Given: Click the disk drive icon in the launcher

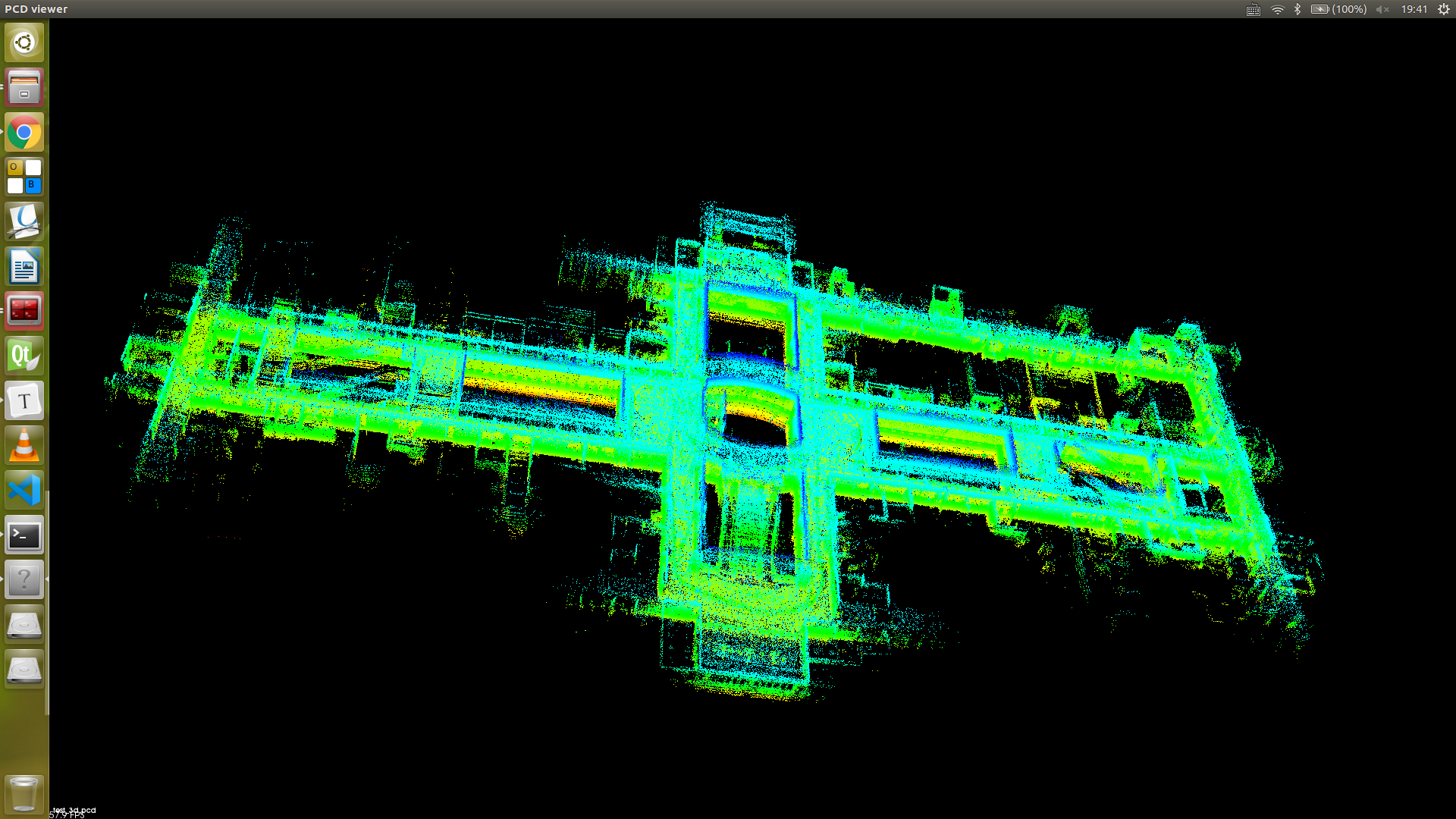Looking at the screenshot, I should click(24, 624).
